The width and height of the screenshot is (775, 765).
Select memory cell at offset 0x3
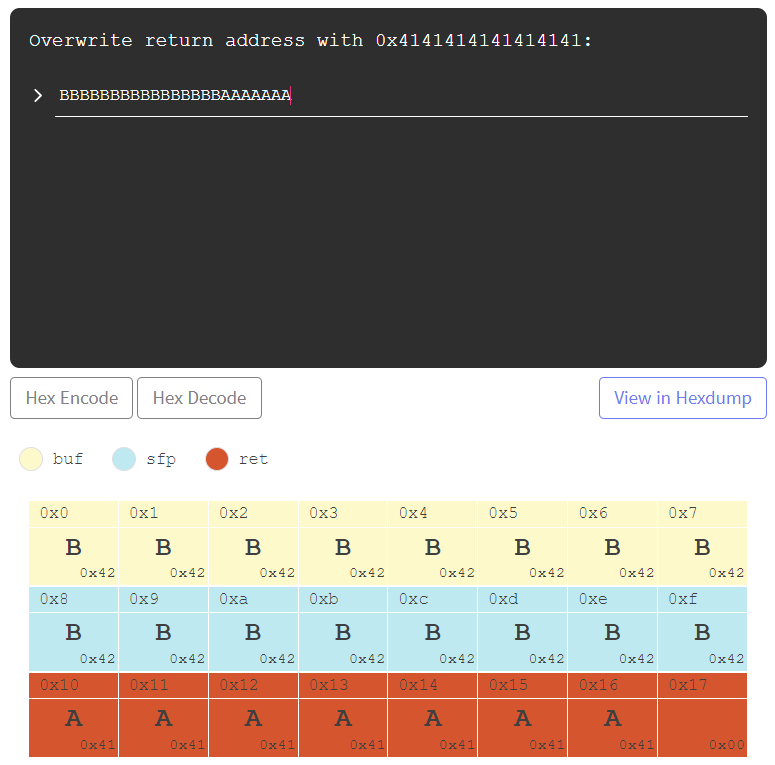coord(343,543)
